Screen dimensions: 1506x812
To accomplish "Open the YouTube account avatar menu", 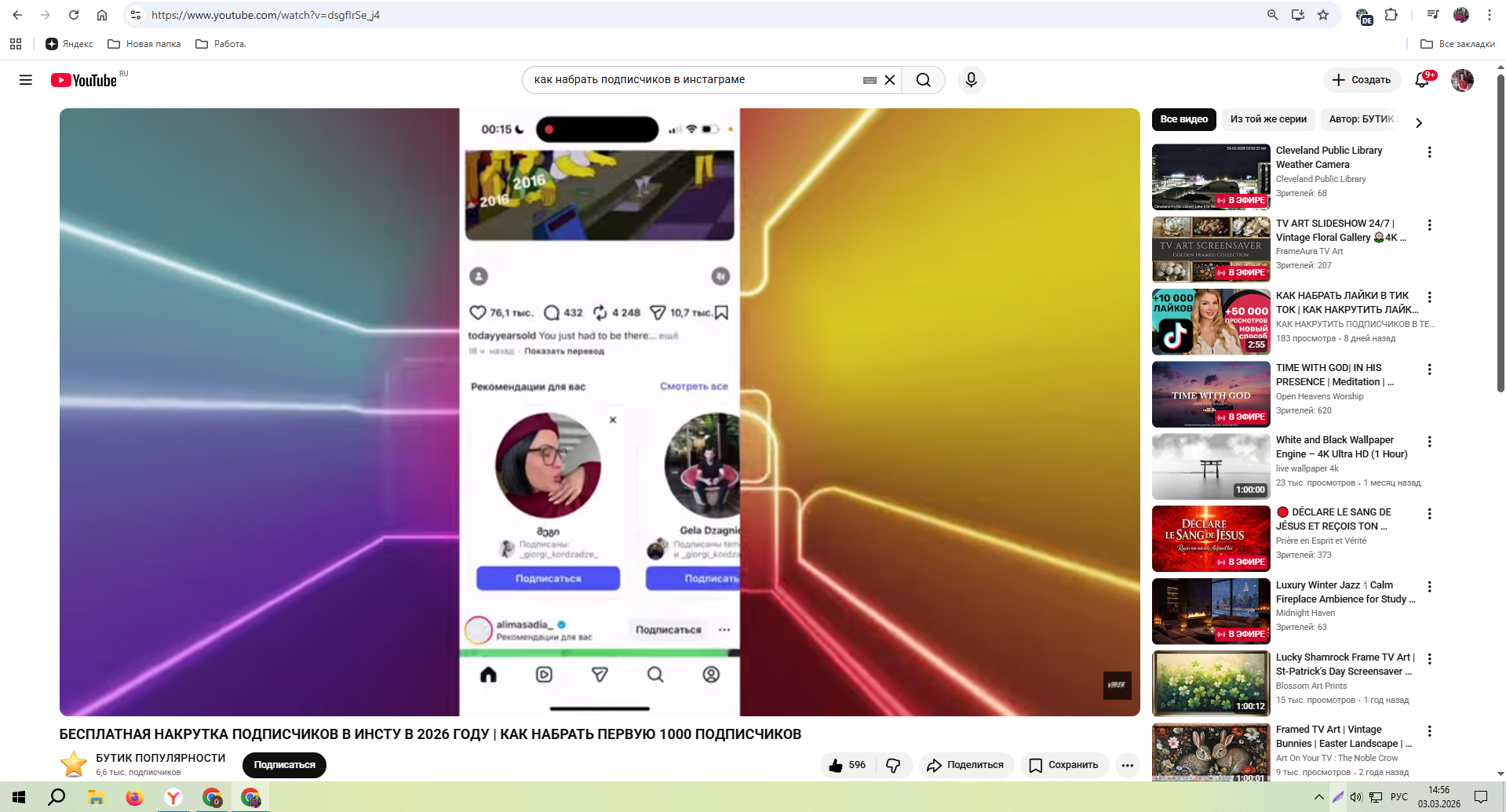I will pyautogui.click(x=1462, y=80).
